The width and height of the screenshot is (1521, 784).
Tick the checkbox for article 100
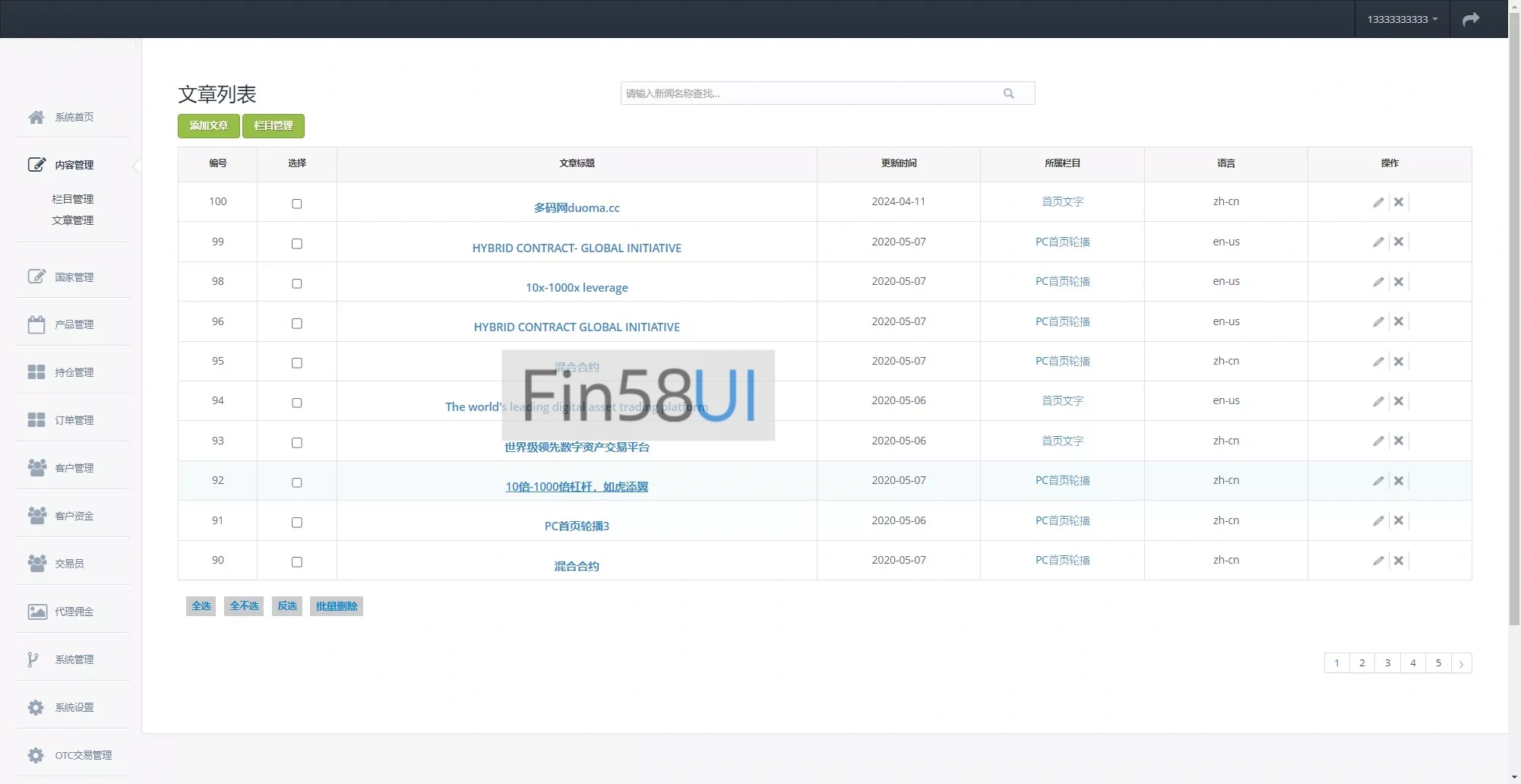(297, 204)
